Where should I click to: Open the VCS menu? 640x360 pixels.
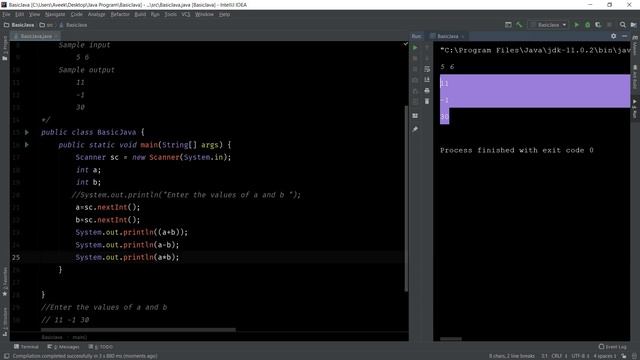pyautogui.click(x=186, y=14)
